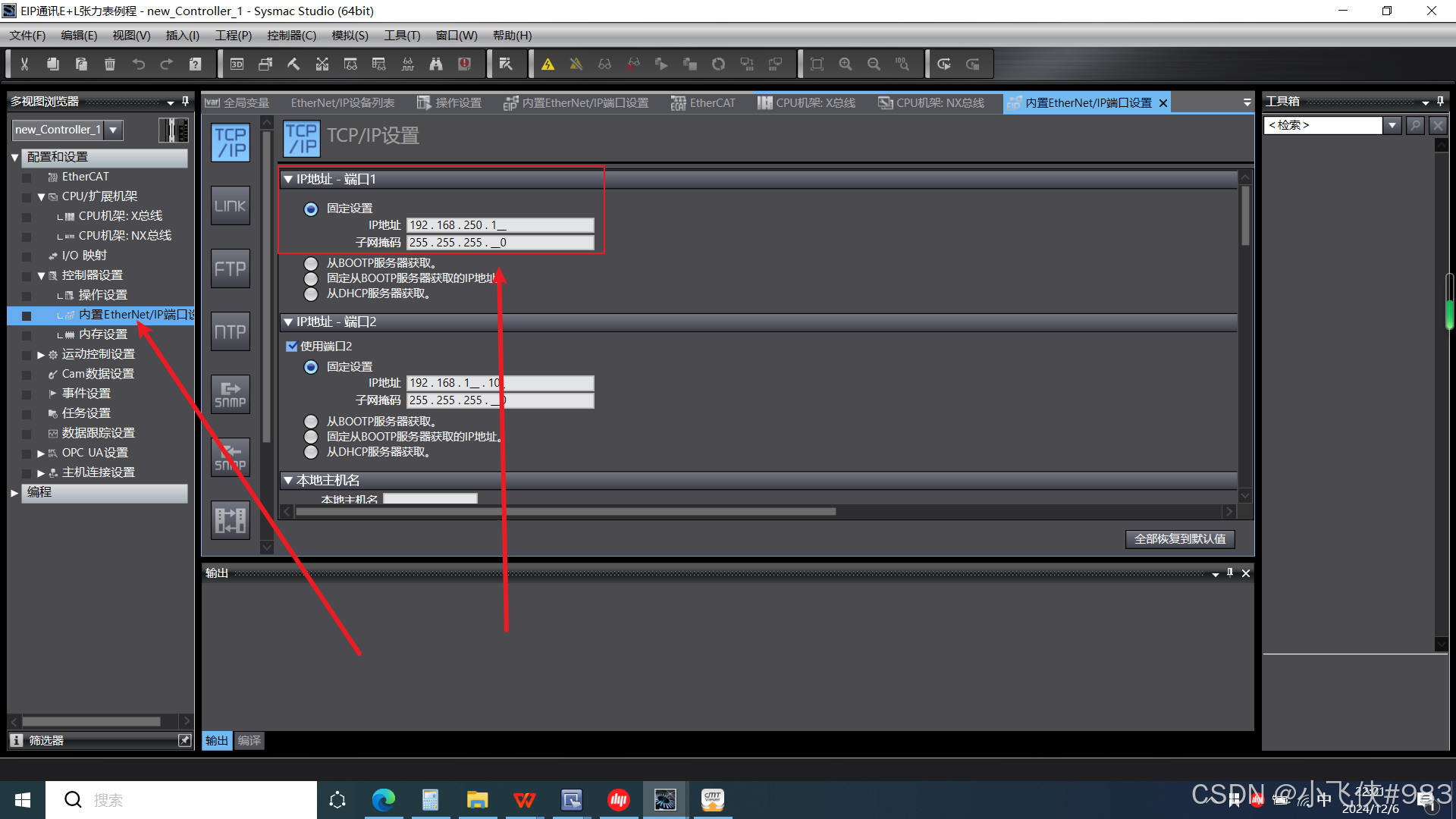Click the yellow warning triangle toolbar icon
The height and width of the screenshot is (819, 1456).
[548, 64]
